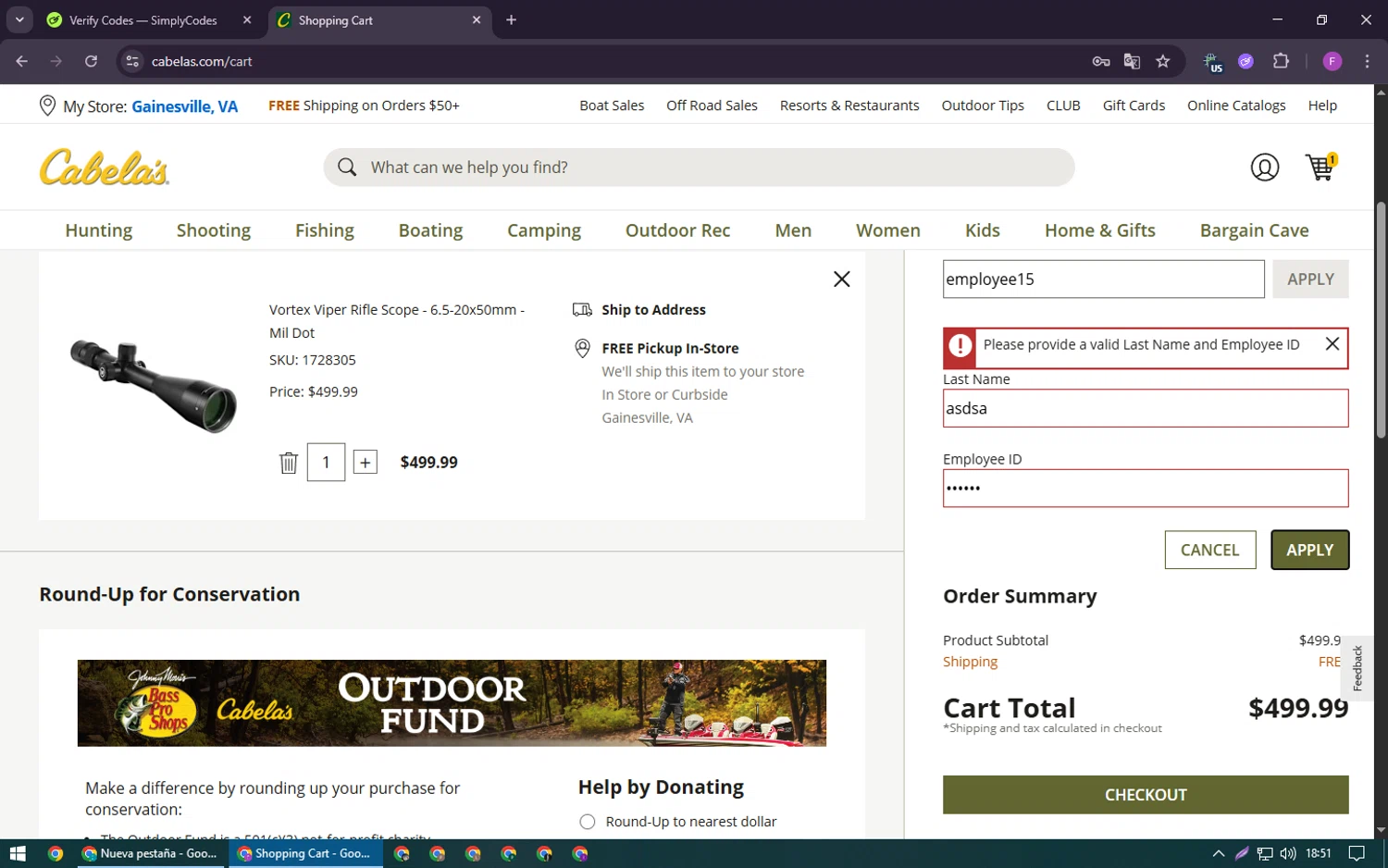Reload the page
1388x868 pixels.
click(91, 61)
